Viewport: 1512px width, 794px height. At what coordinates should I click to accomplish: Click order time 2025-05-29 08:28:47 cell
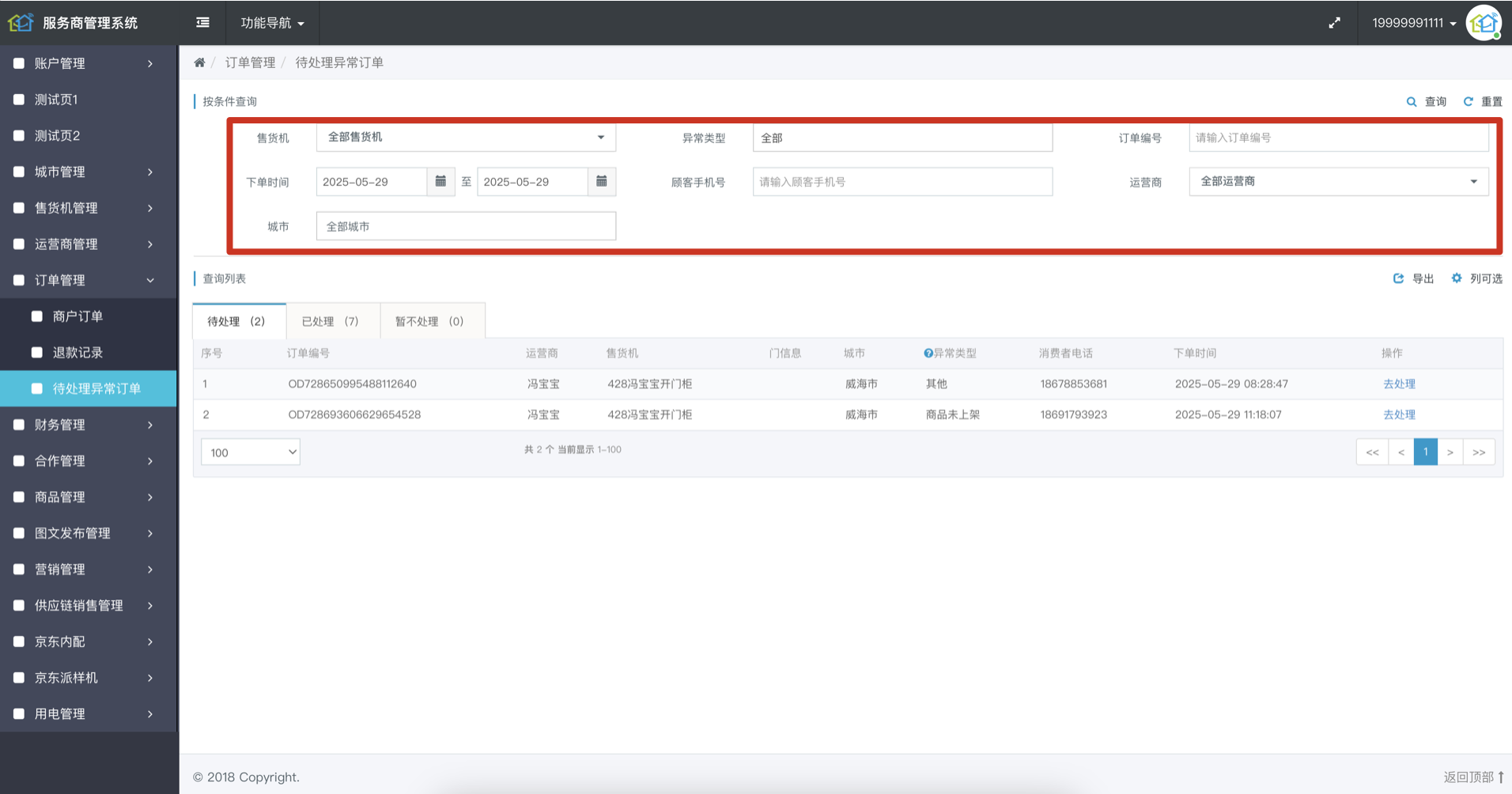coord(1231,384)
